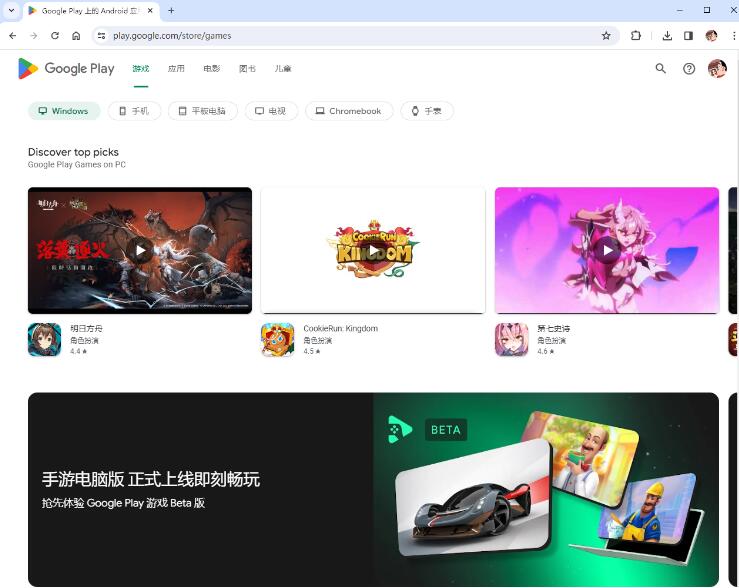Open the 明日方舟 game title link
The image size is (739, 588).
(86, 328)
